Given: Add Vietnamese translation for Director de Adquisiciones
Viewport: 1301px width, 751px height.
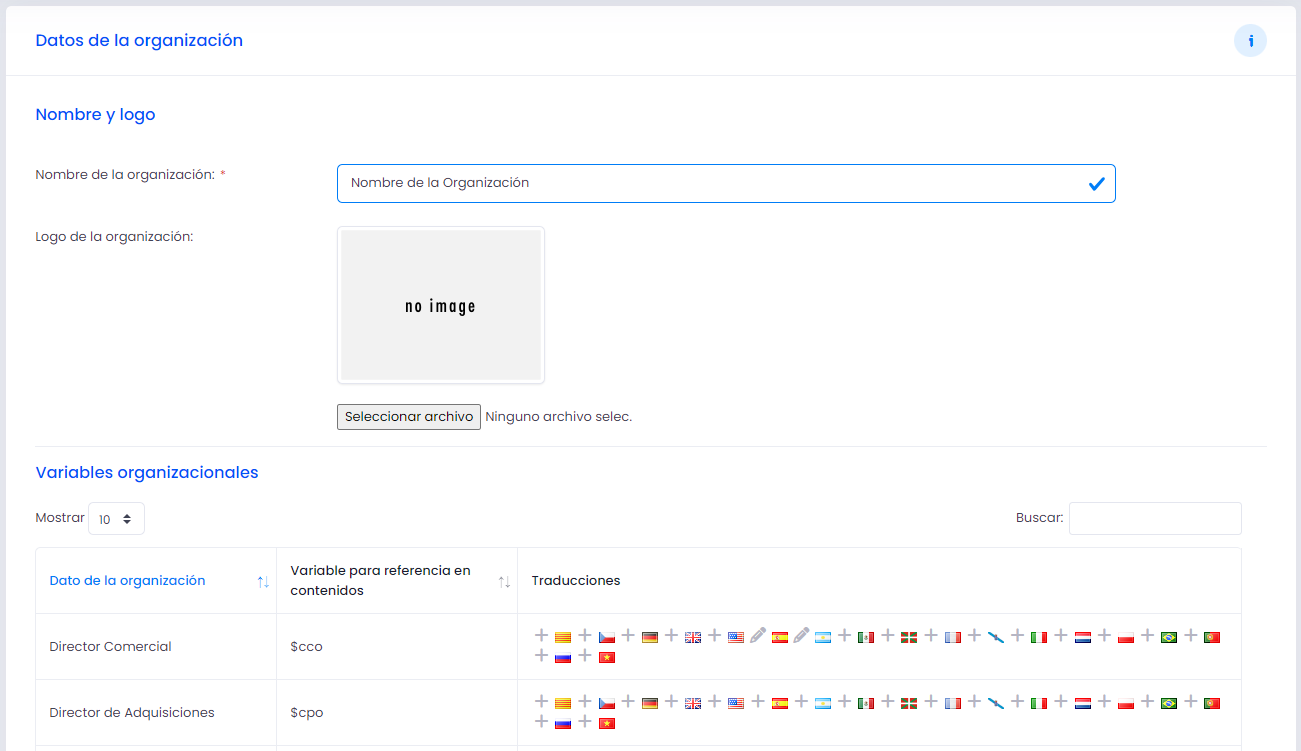Looking at the screenshot, I should click(x=585, y=722).
